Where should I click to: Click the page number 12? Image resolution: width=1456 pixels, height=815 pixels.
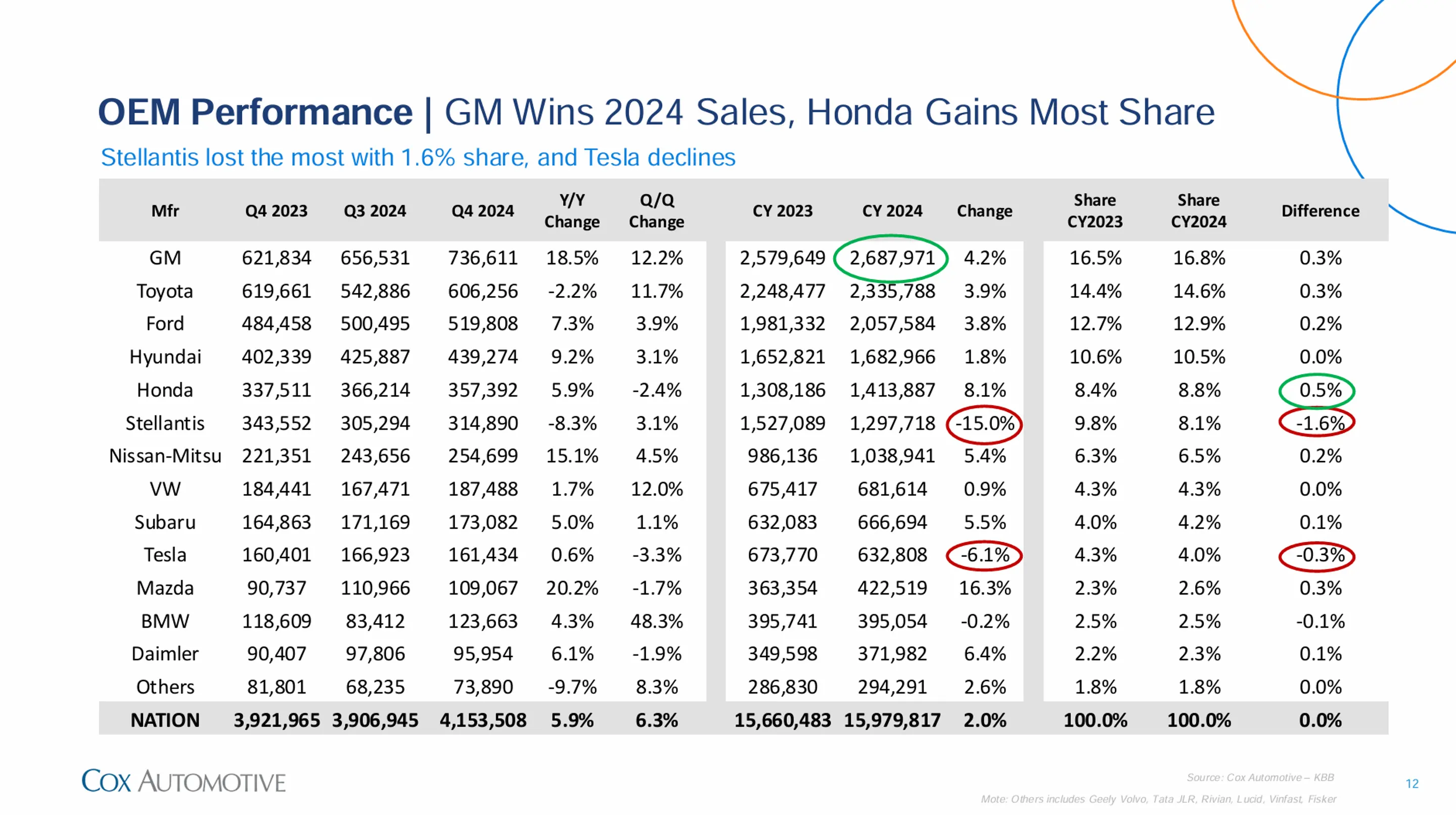coord(1412,783)
